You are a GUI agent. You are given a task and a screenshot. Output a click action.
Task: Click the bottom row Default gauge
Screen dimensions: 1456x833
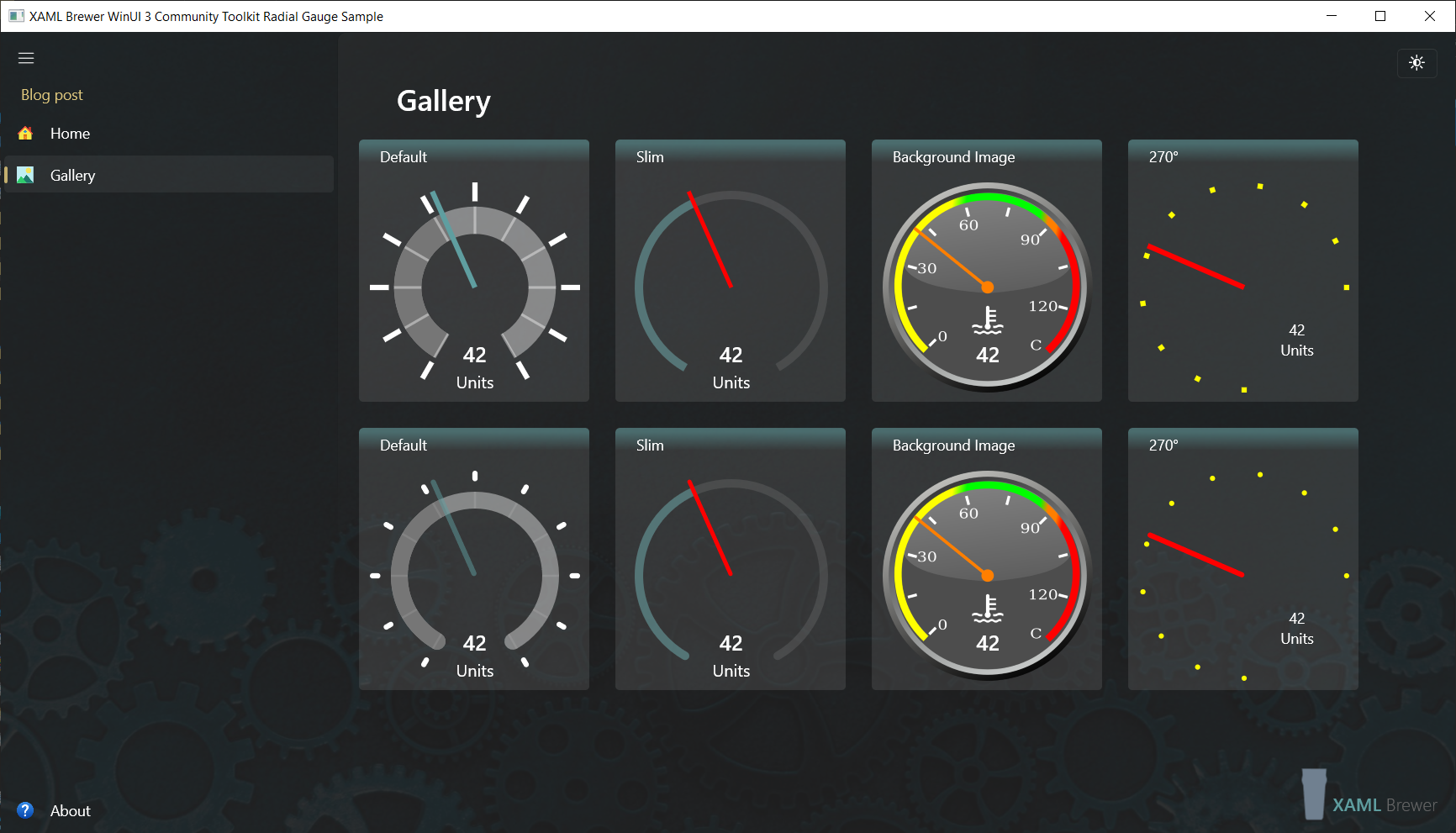[x=474, y=574]
